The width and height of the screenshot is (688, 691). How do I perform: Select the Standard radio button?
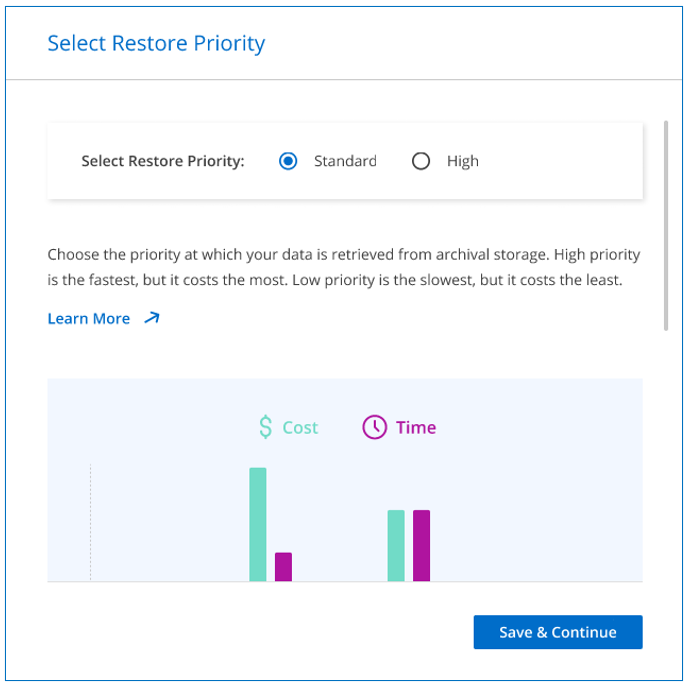288,161
